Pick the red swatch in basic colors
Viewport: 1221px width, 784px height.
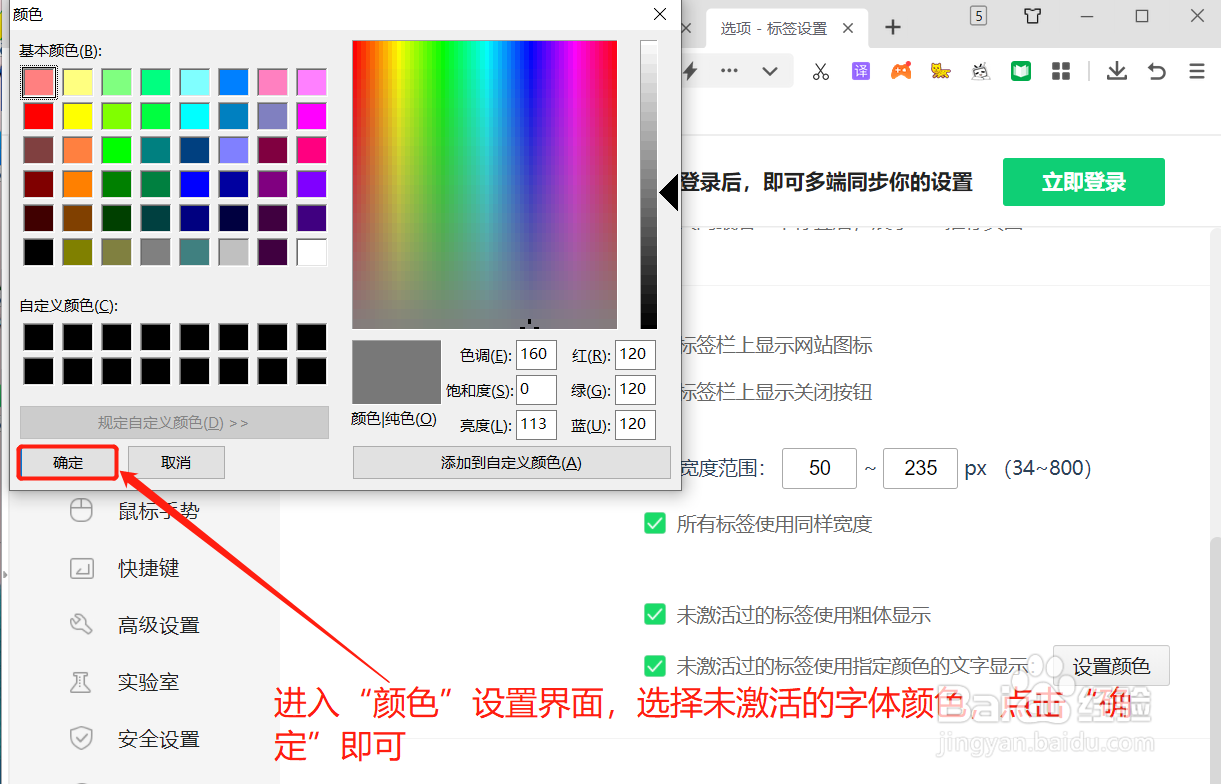point(38,115)
